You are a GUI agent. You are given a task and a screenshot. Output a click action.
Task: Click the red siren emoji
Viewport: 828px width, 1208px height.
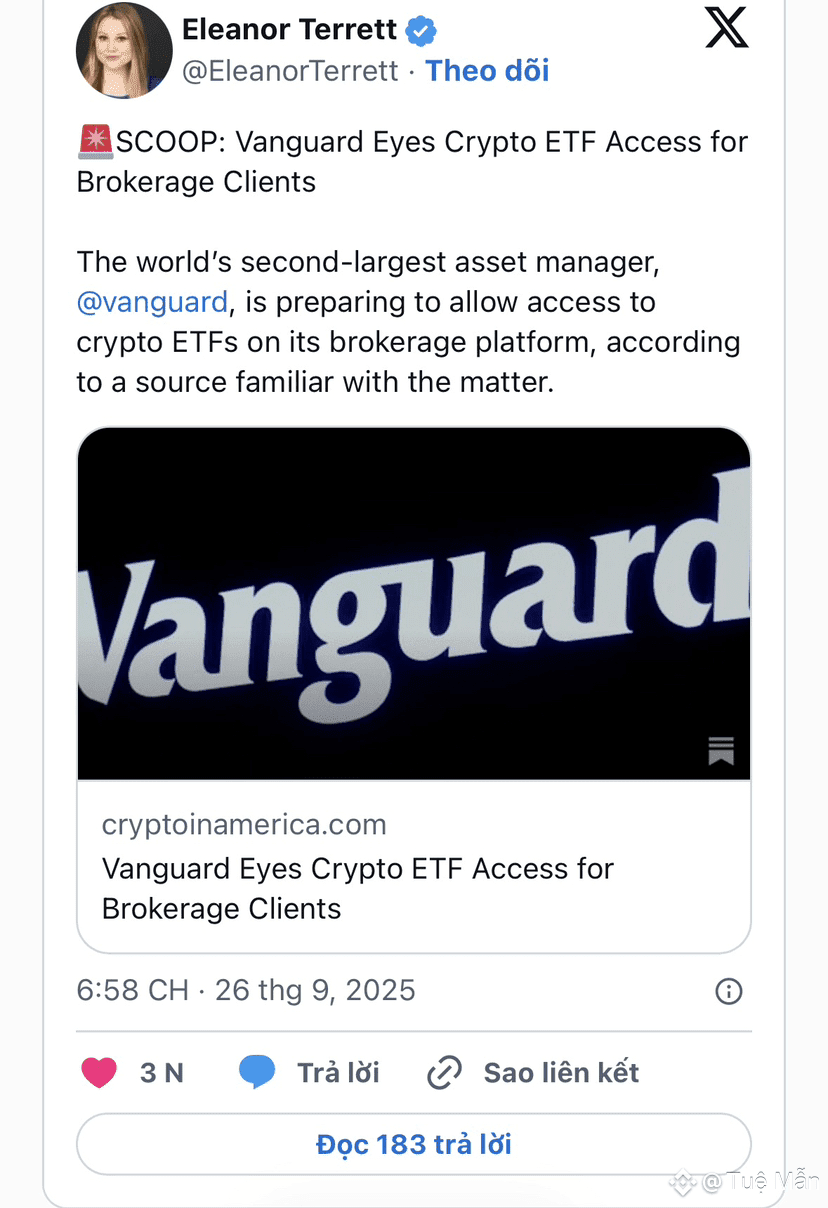click(96, 142)
